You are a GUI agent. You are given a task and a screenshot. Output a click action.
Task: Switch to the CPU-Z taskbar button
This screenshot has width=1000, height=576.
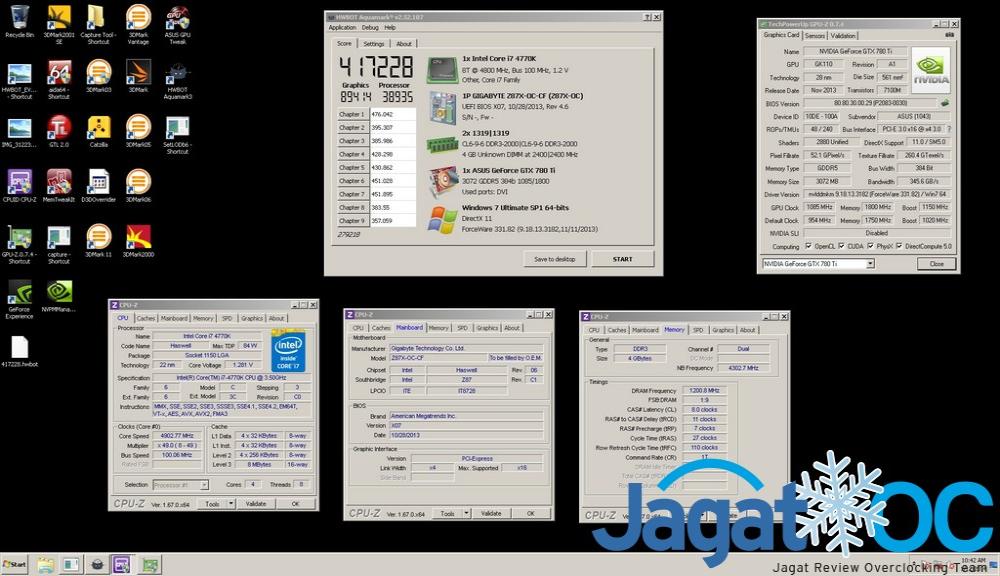[121, 565]
